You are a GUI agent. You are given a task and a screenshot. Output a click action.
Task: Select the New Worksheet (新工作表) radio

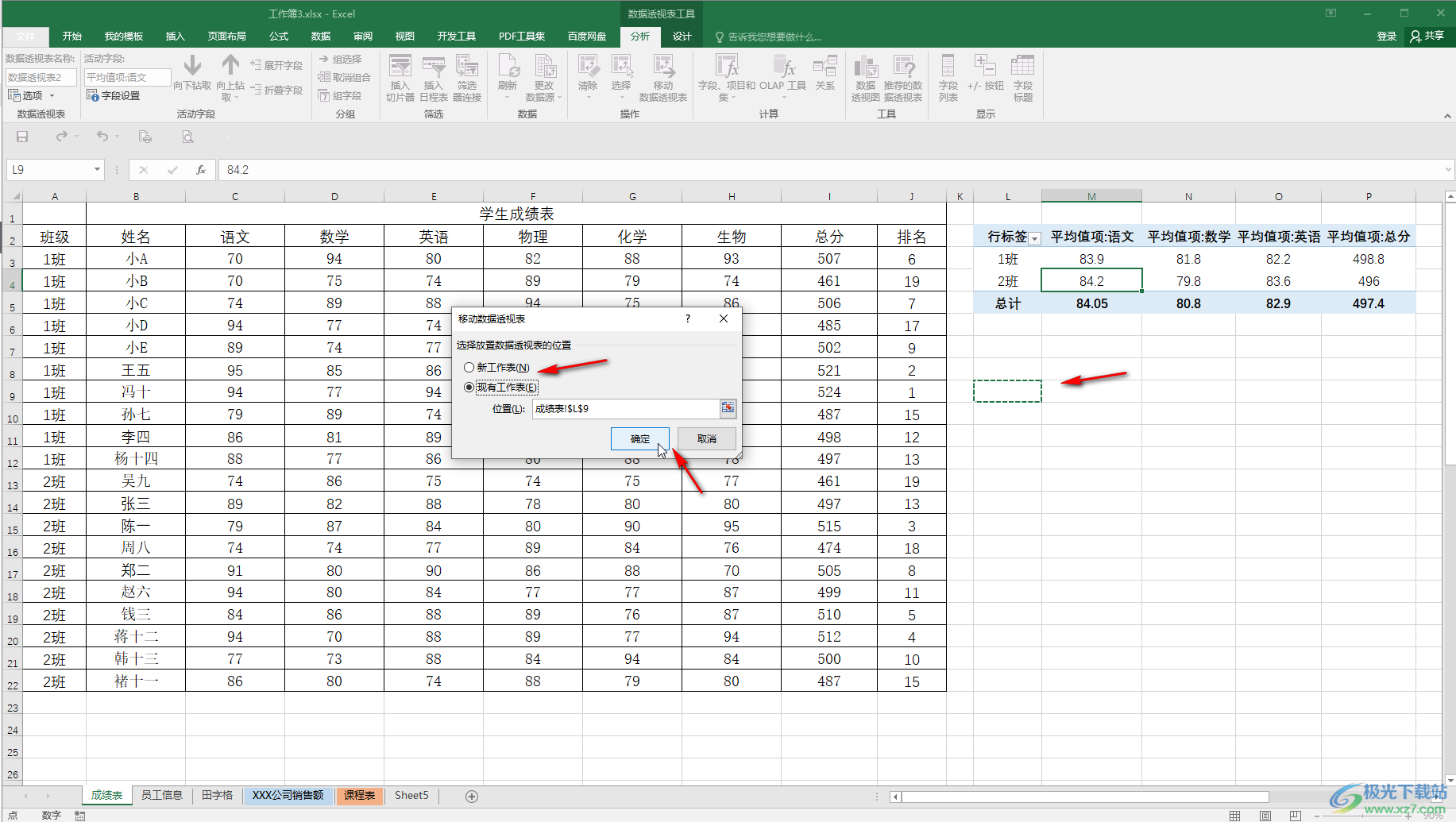469,367
